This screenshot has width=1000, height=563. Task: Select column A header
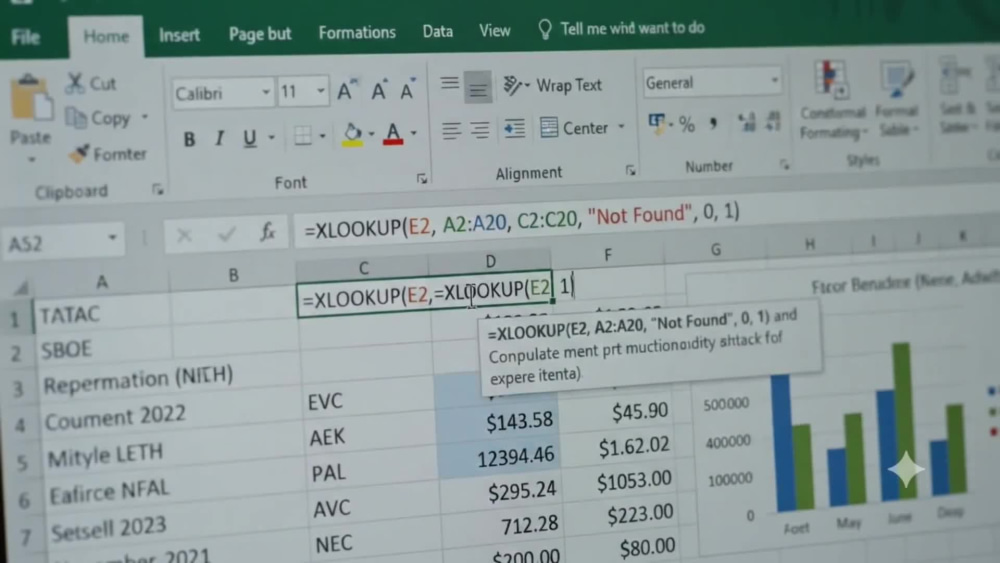[x=101, y=281]
